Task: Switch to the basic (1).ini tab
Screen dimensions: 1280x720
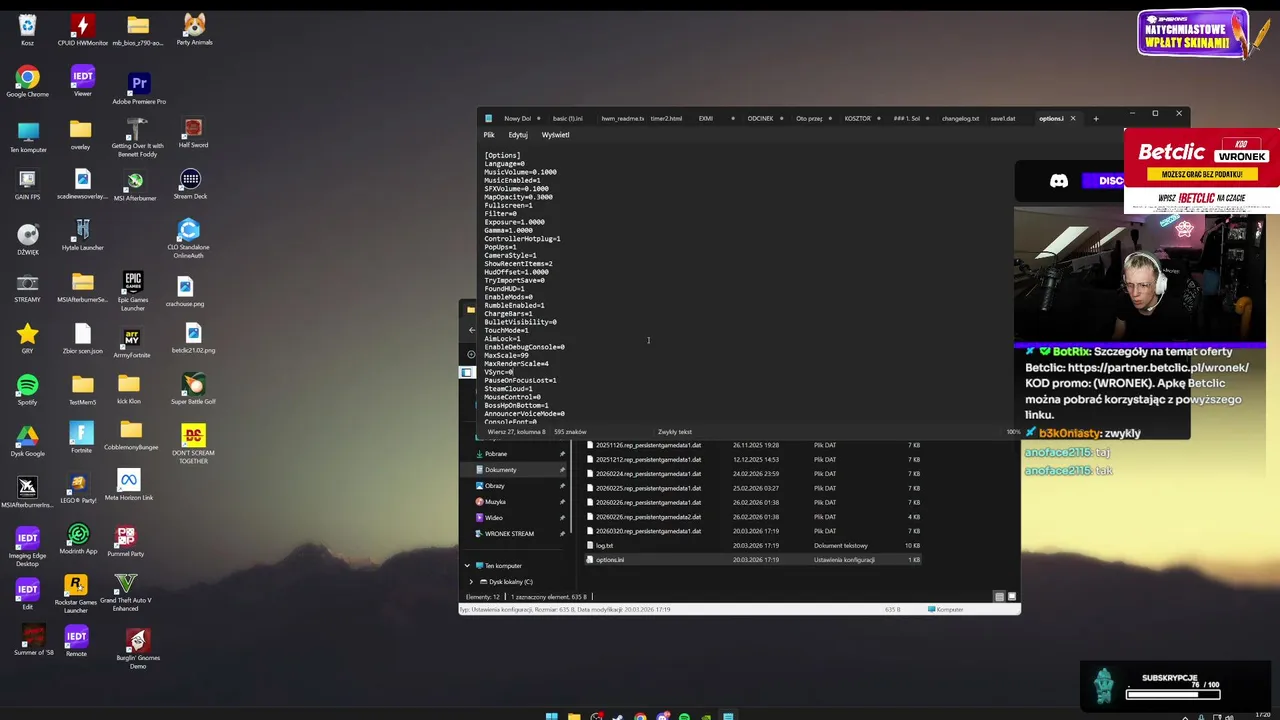Action: pos(567,118)
